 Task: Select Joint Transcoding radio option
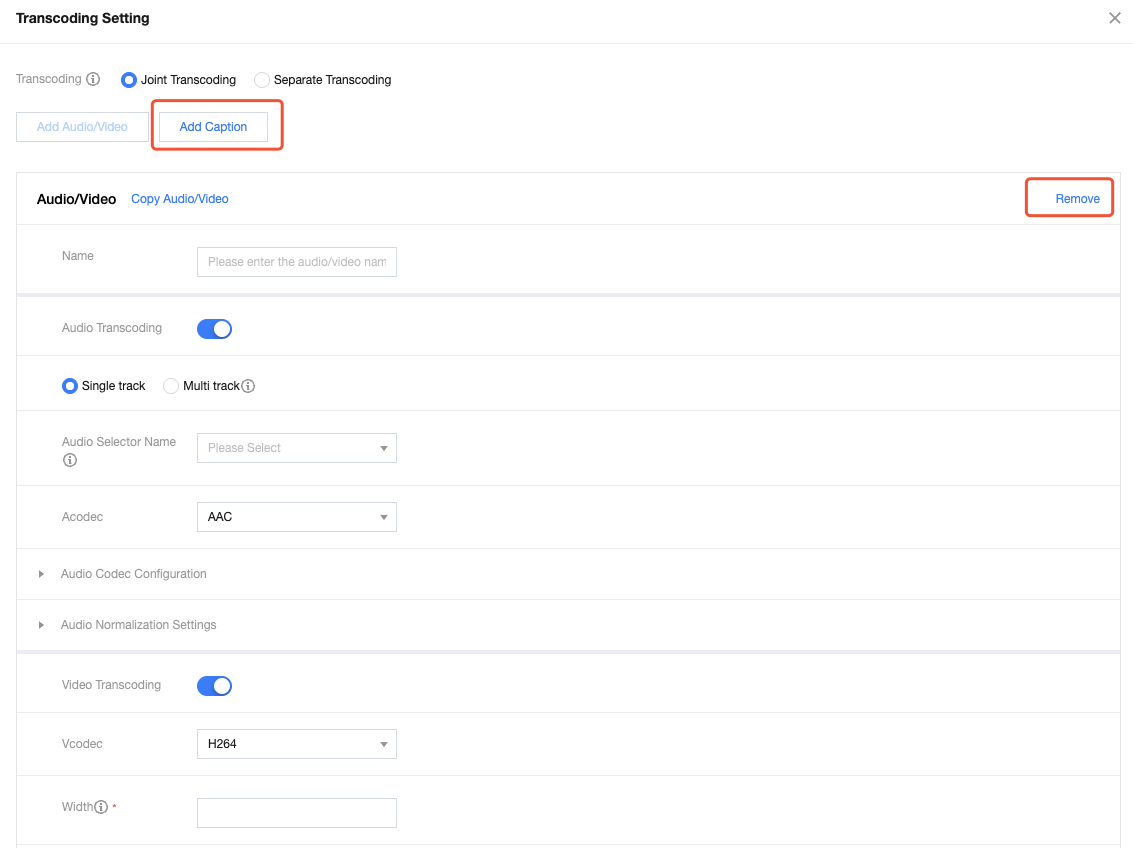click(x=129, y=80)
